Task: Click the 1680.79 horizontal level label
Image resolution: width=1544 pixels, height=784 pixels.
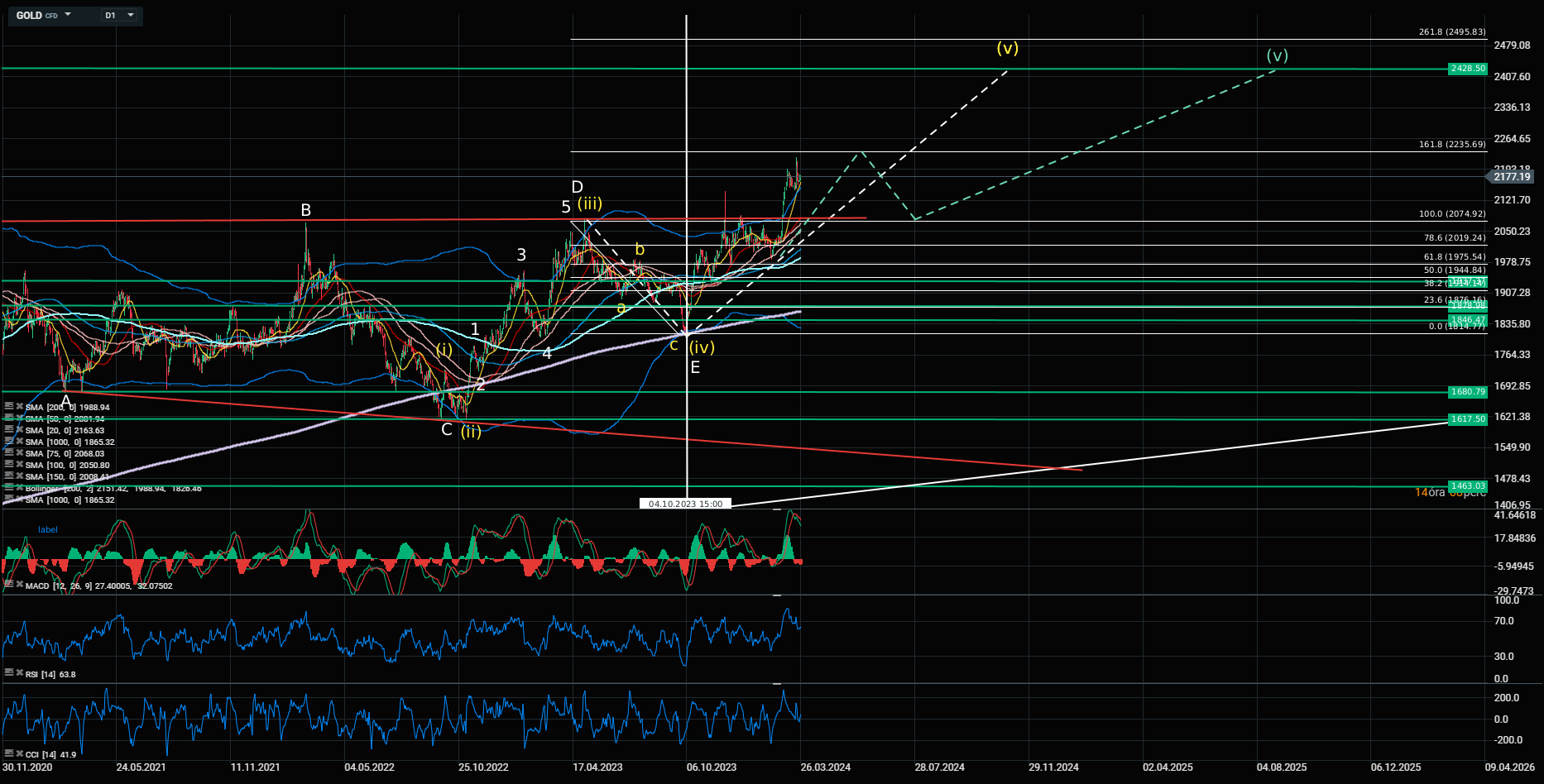Action: point(1468,392)
